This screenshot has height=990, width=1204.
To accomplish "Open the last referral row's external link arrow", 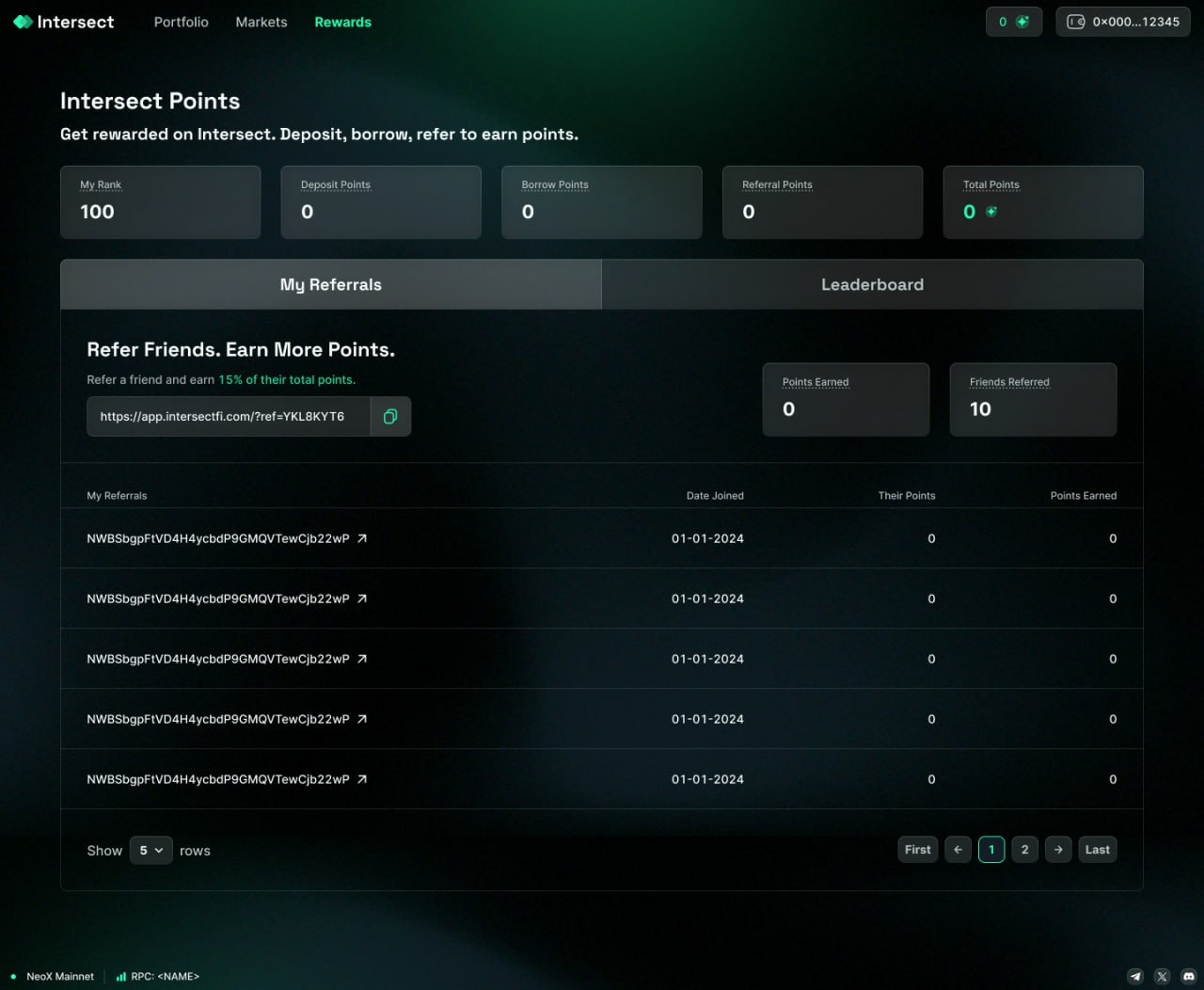I will (362, 780).
